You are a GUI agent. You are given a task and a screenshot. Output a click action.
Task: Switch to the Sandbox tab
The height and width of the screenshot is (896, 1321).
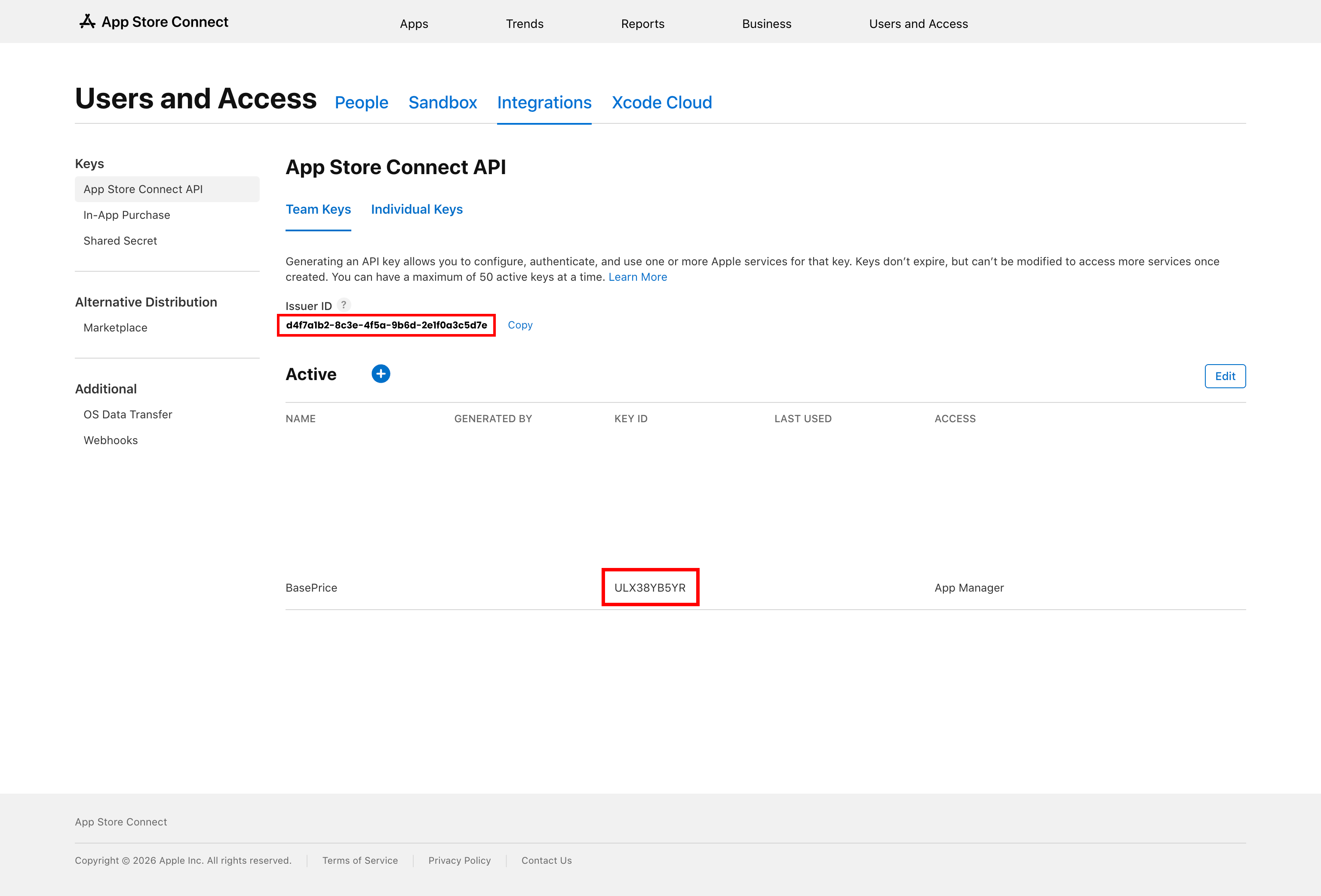443,102
